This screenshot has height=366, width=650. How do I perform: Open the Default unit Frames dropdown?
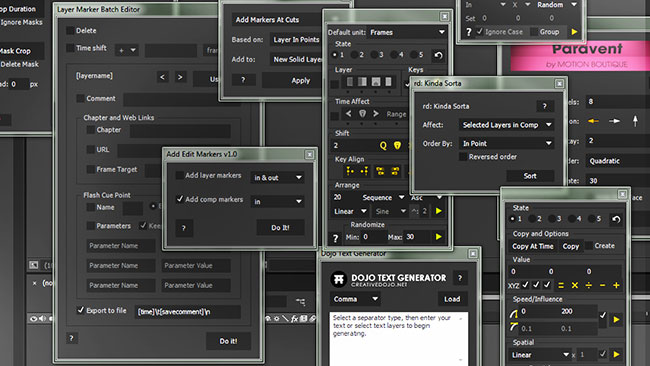(406, 32)
